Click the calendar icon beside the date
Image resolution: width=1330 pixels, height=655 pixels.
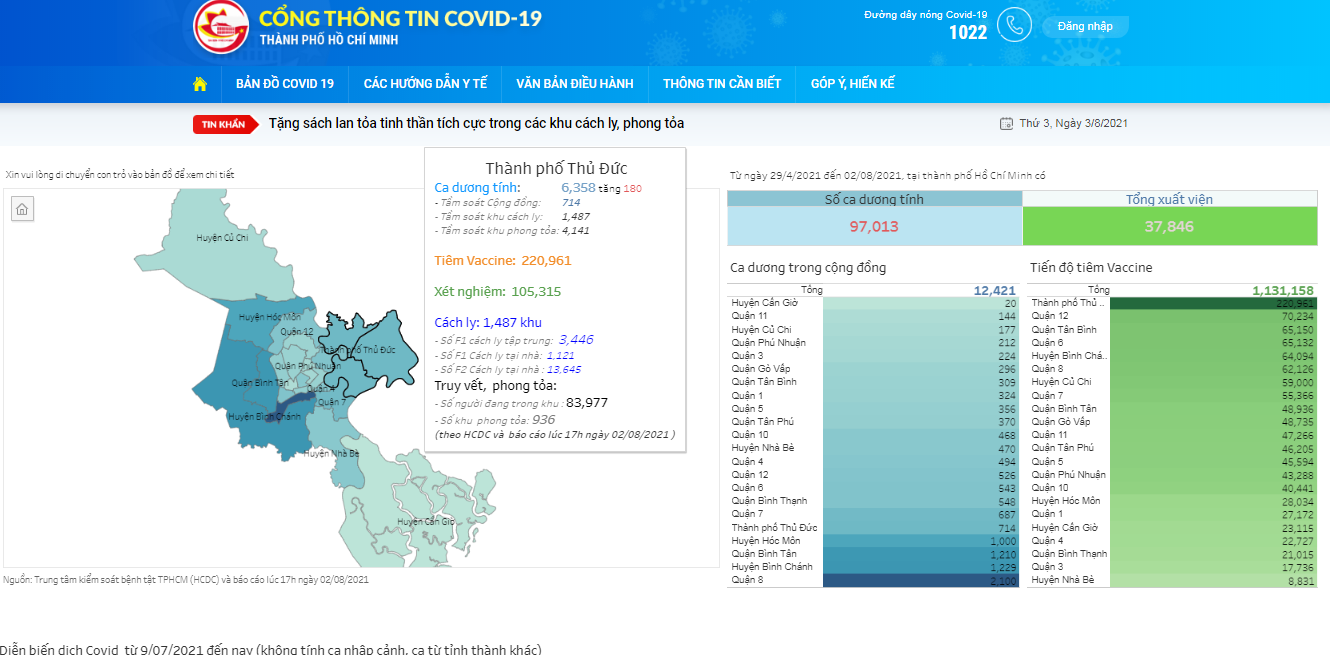(1006, 124)
